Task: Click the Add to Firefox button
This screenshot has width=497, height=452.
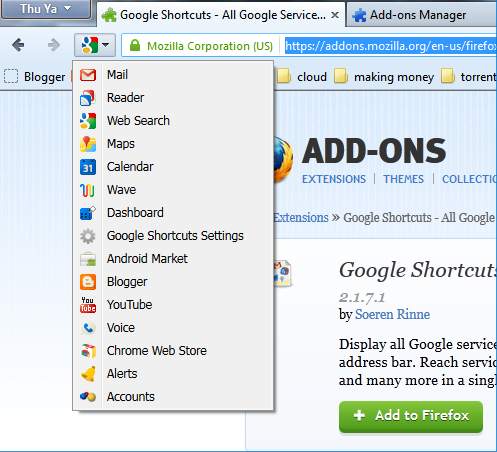Action: click(x=411, y=416)
